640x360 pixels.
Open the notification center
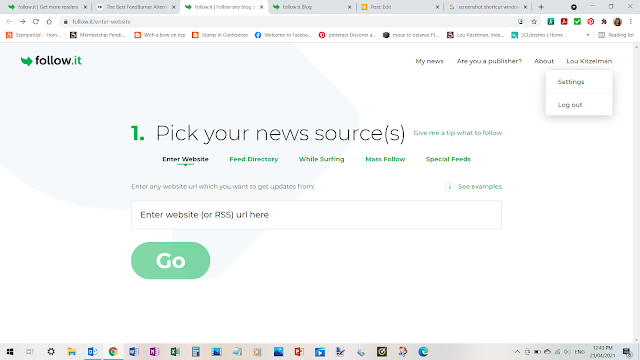point(627,352)
